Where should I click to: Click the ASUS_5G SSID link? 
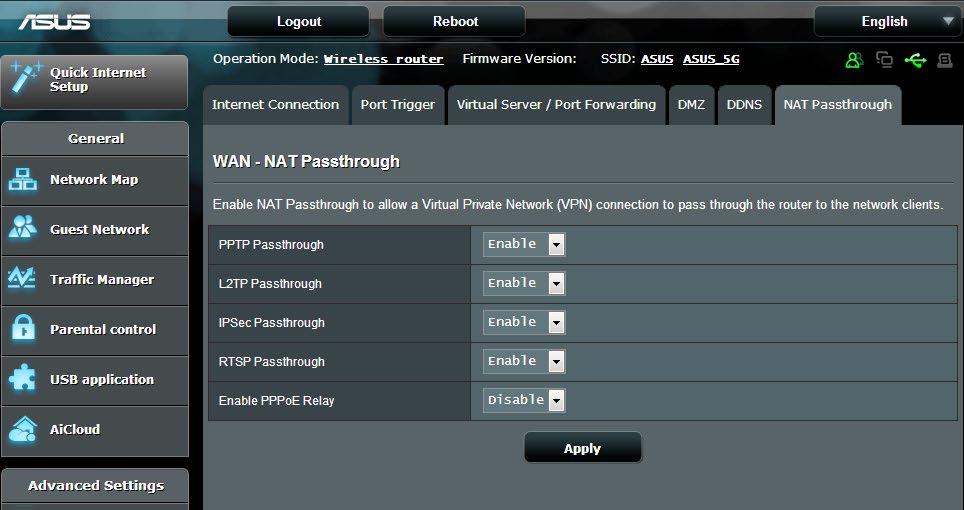coord(711,59)
